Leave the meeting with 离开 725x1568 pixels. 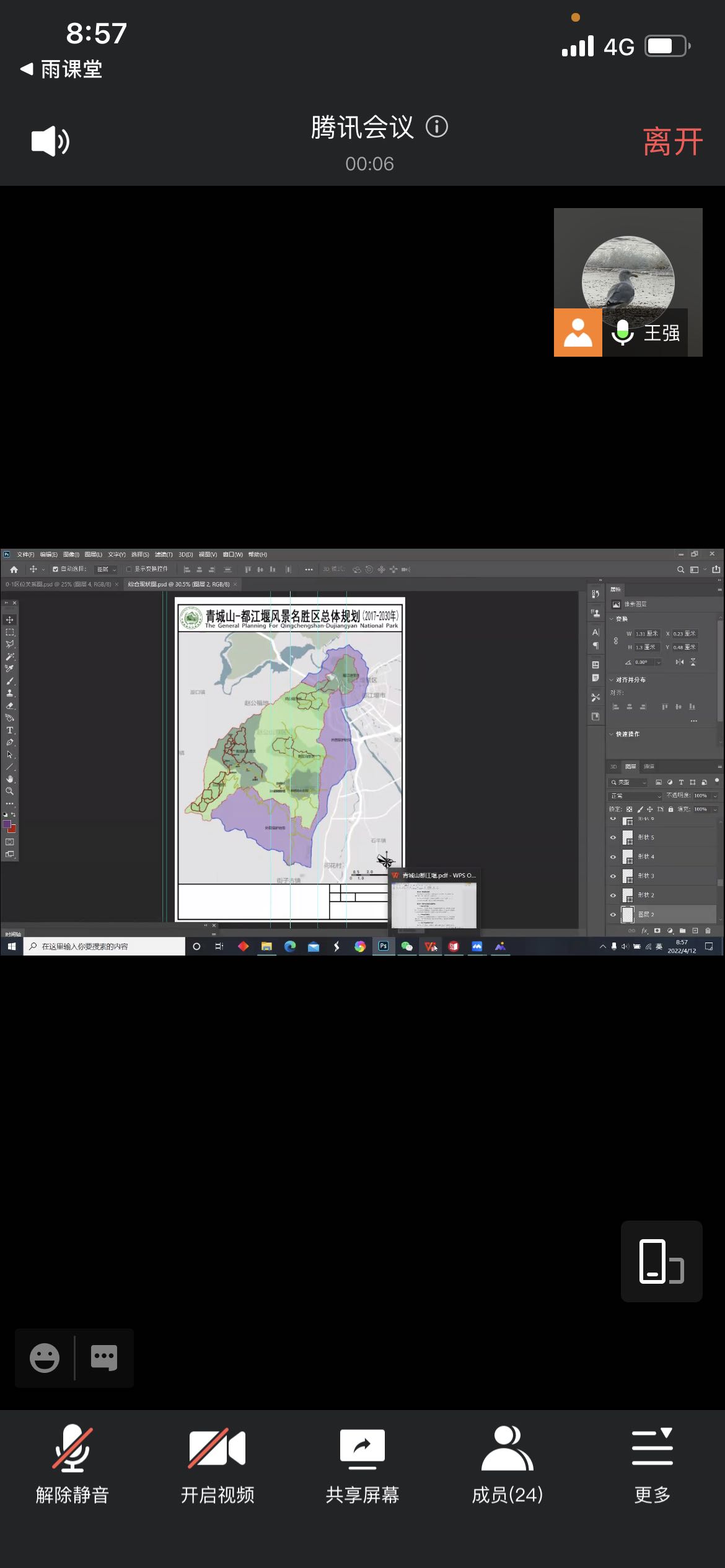point(672,142)
